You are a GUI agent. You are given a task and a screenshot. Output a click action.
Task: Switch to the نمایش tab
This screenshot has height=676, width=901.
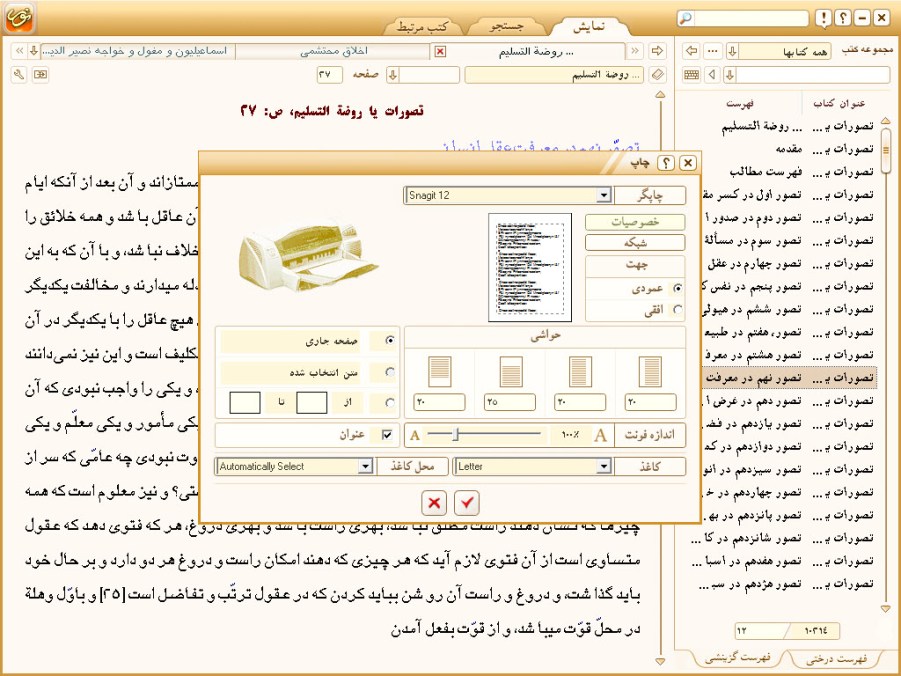pos(589,26)
